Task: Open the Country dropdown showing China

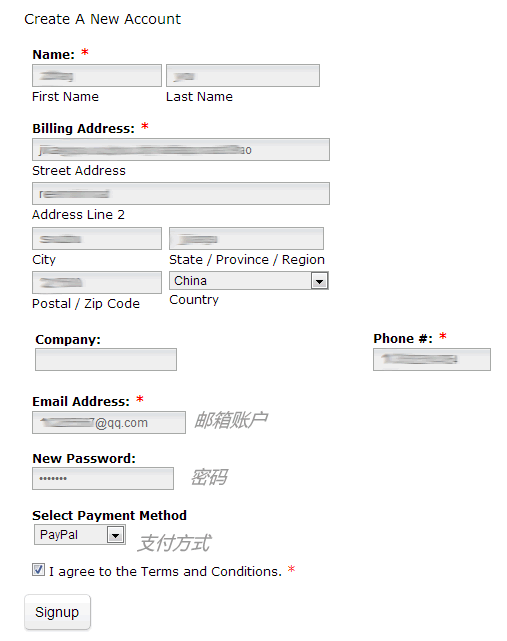Action: (x=249, y=281)
